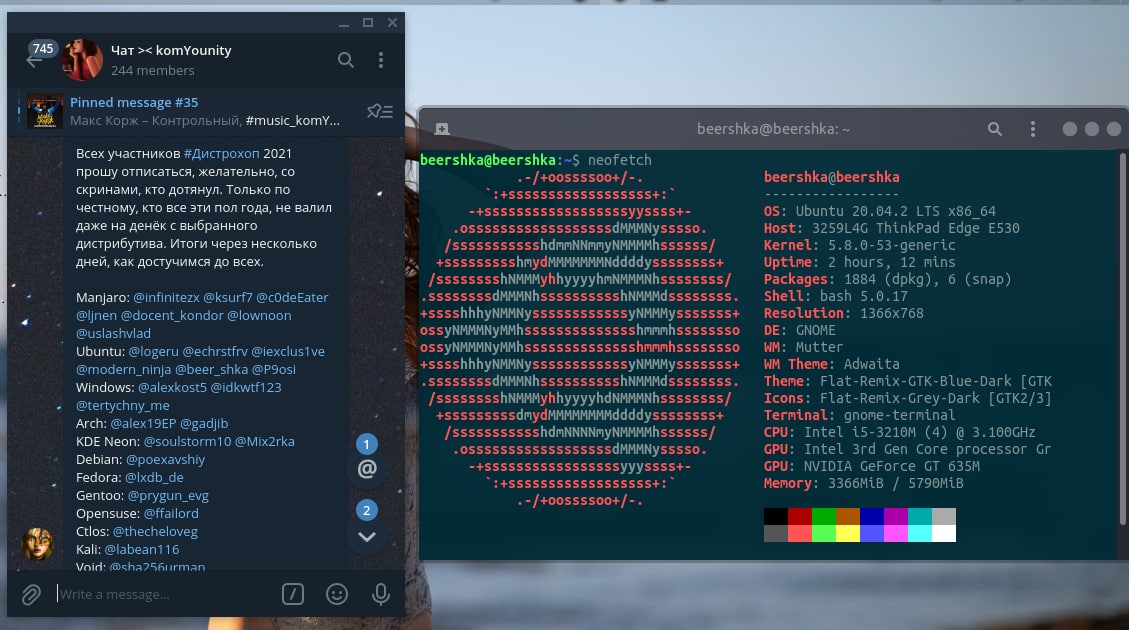Open mention @logeru

[153, 351]
